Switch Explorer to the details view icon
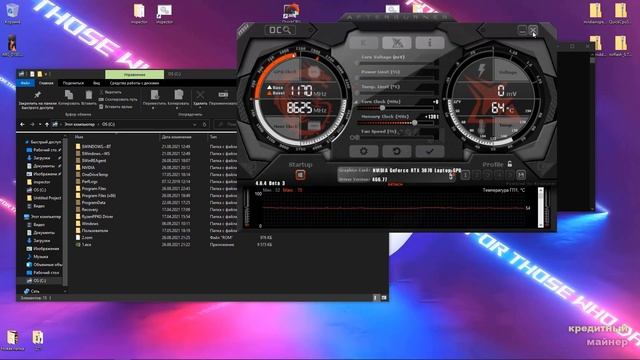Viewport: 640px width, 360px height. point(375,298)
